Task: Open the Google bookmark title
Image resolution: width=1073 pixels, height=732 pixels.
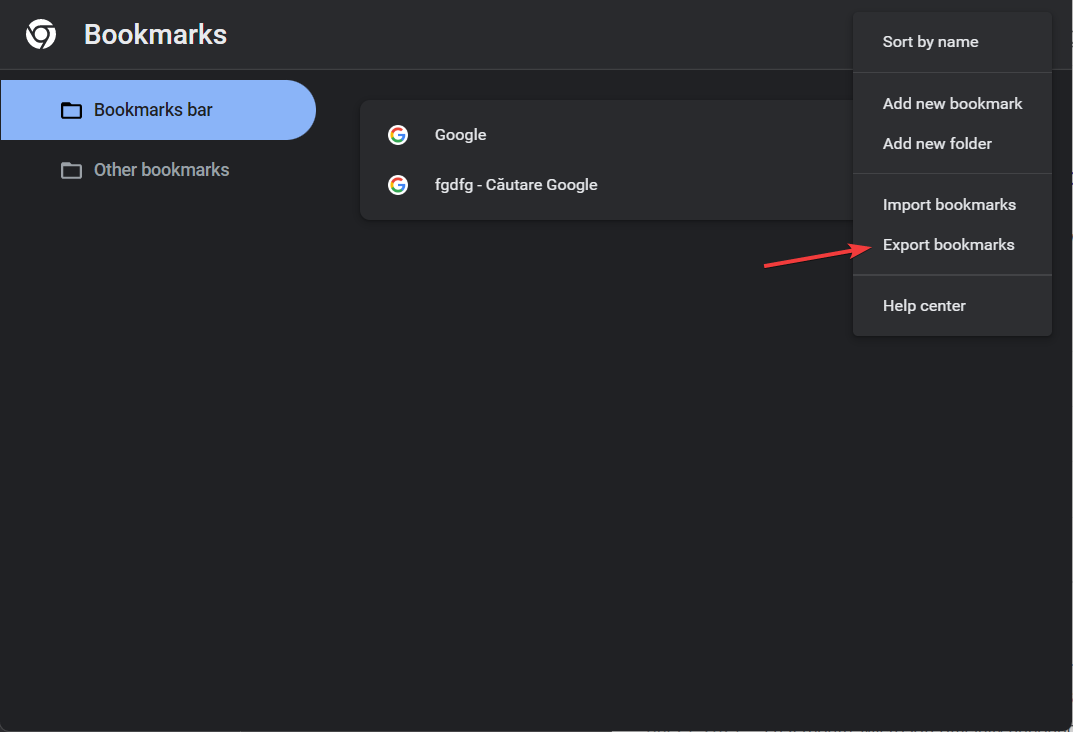Action: [461, 135]
